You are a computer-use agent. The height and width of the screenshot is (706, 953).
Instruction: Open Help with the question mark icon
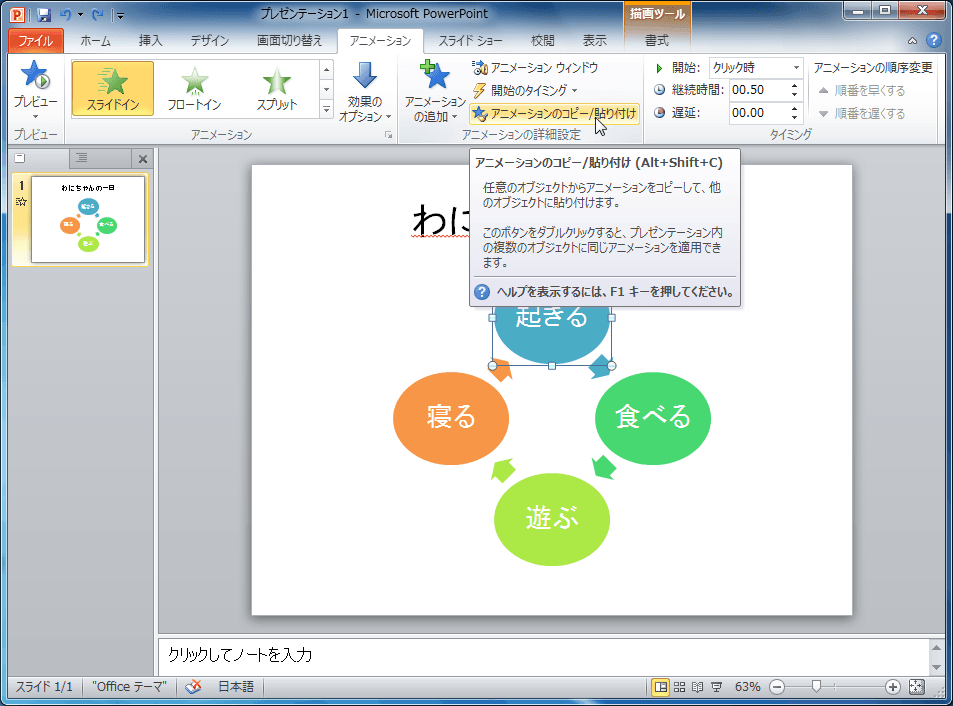[x=934, y=41]
